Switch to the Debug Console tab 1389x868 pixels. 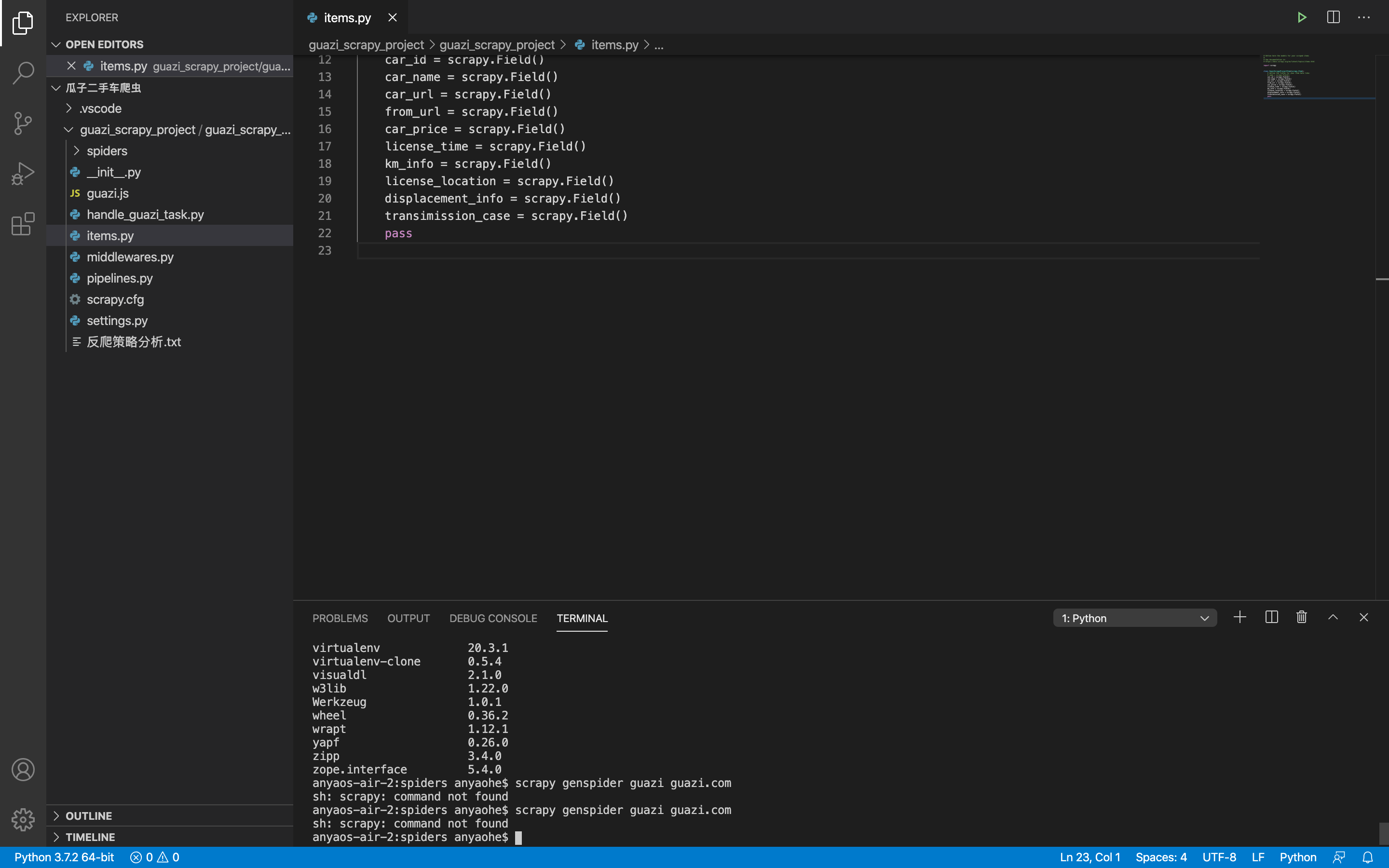point(493,618)
